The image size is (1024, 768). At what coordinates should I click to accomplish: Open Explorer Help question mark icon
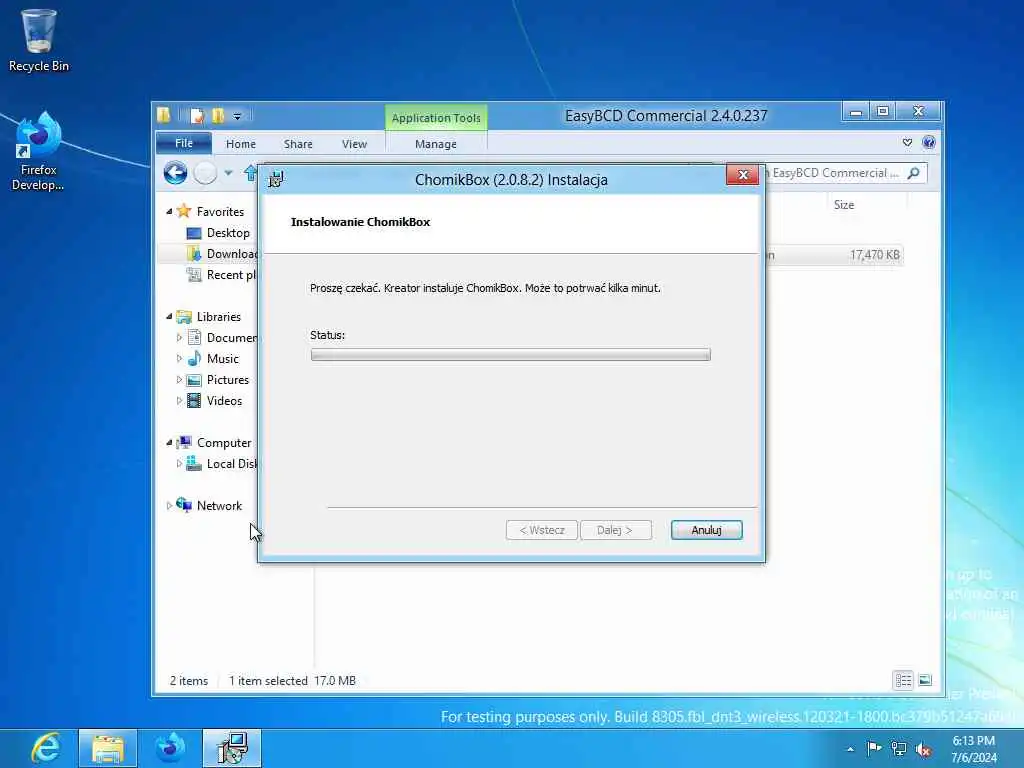(x=929, y=142)
